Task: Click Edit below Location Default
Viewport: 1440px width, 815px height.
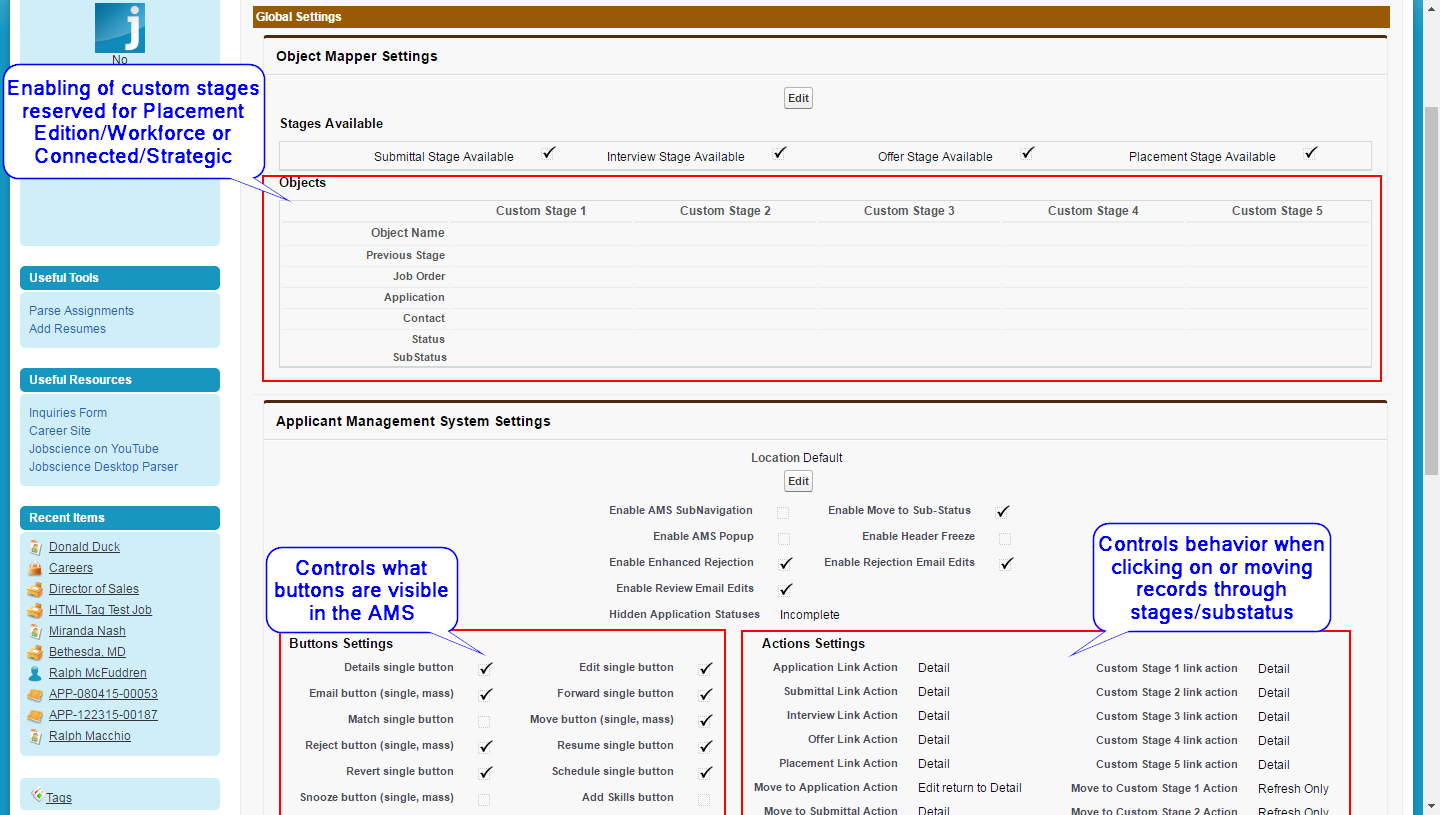Action: coord(797,481)
